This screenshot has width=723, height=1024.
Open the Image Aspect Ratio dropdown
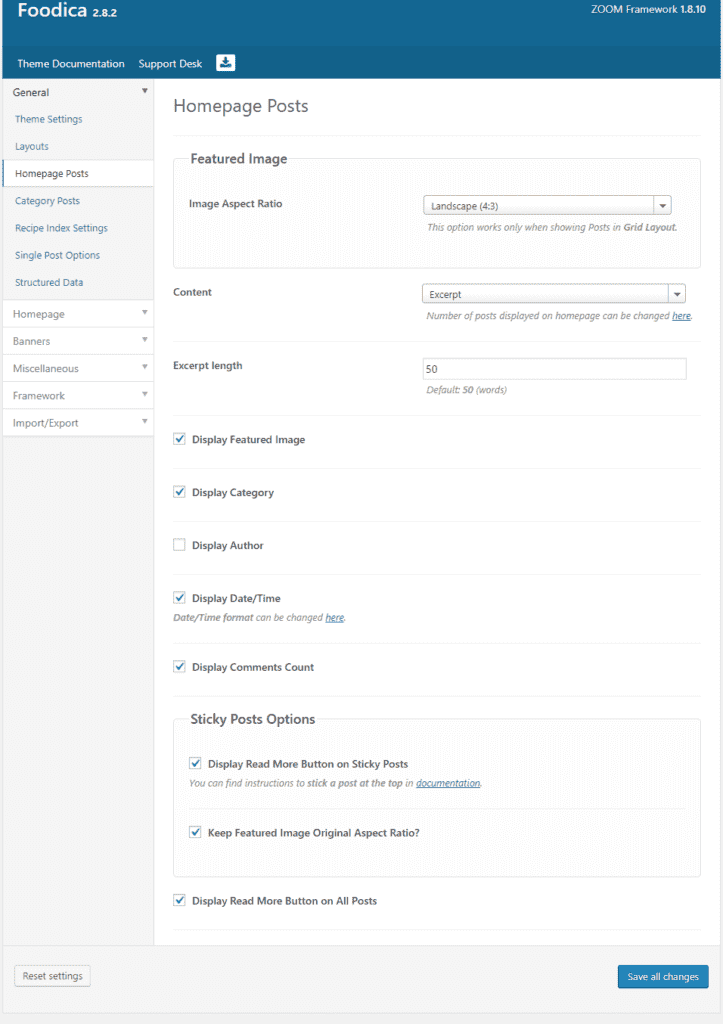[547, 206]
